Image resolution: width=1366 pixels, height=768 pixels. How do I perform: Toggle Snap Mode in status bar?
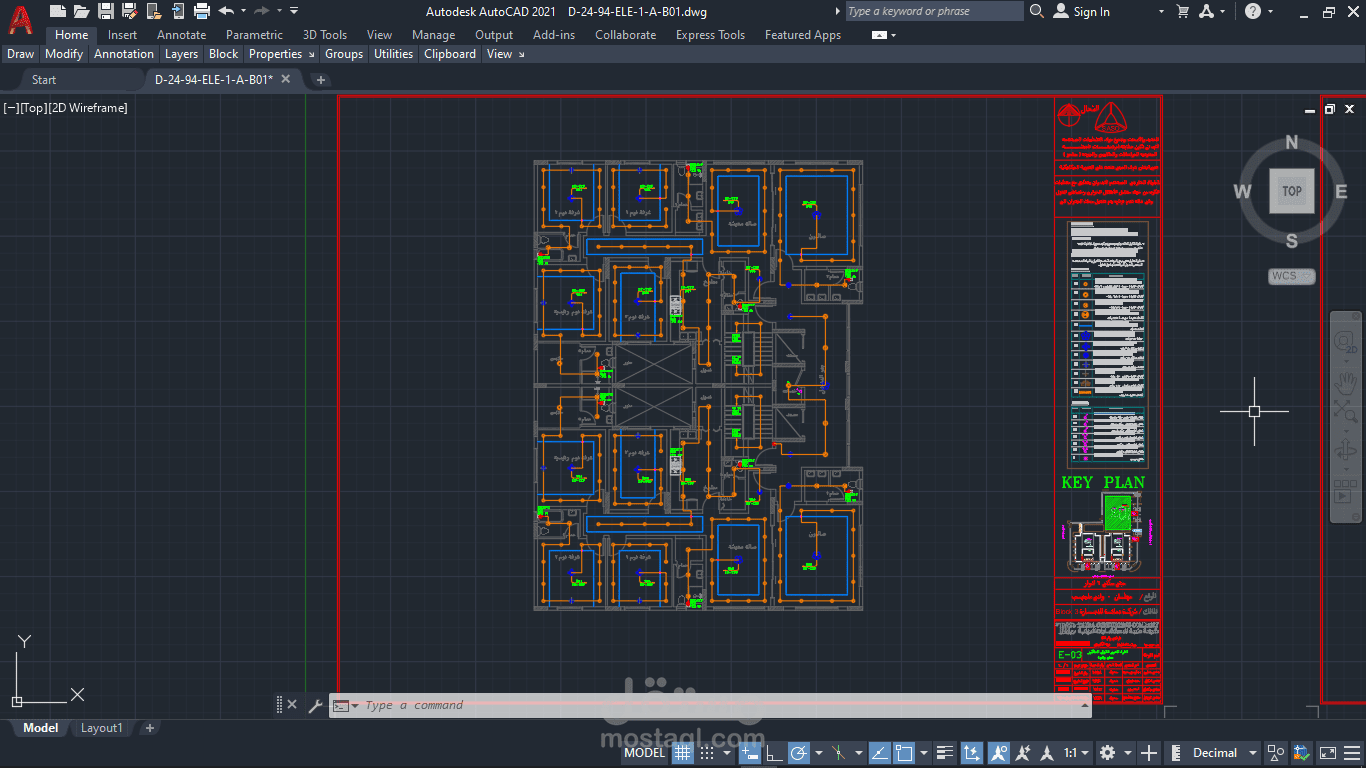[x=708, y=753]
